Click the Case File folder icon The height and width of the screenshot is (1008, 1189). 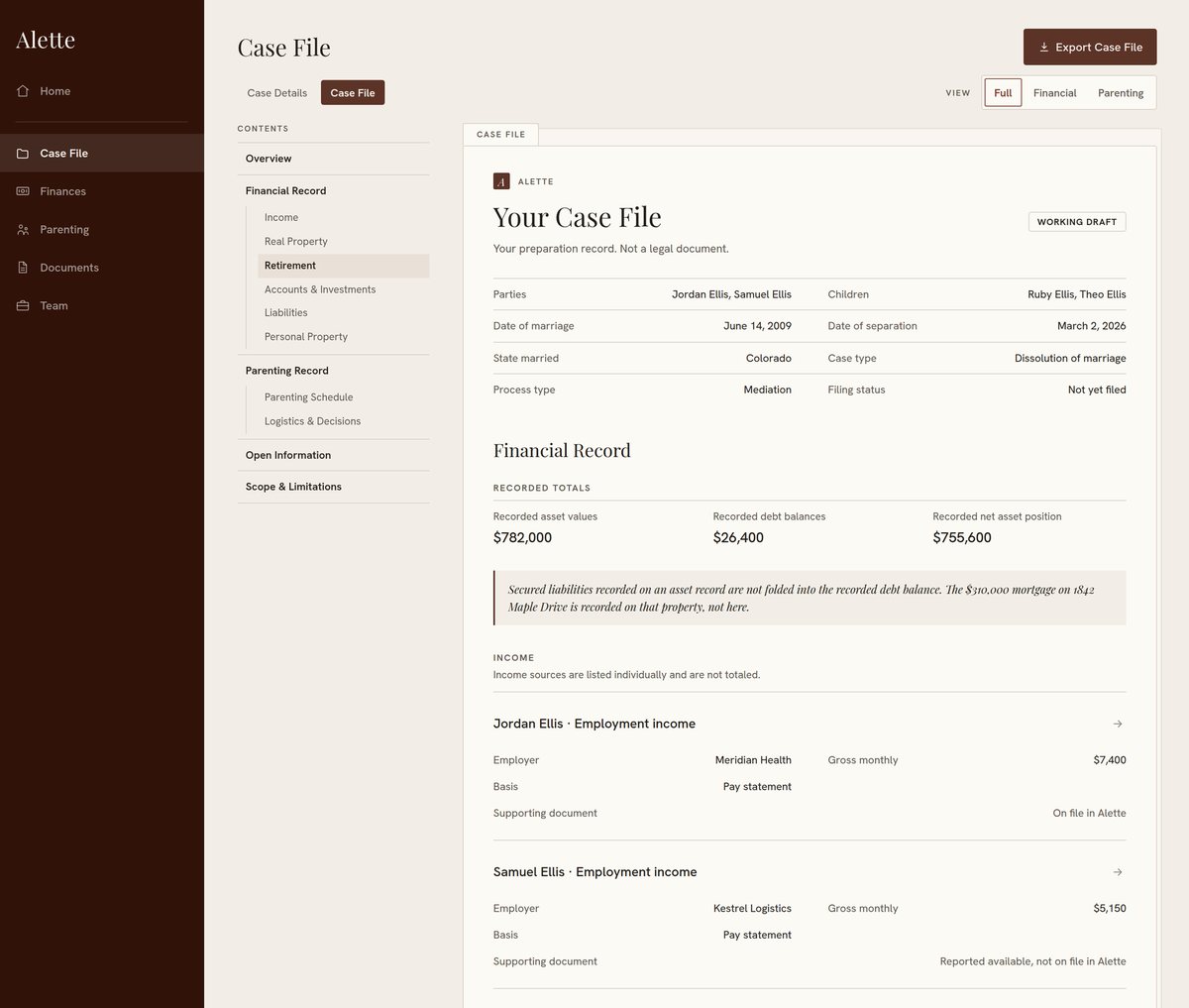[x=23, y=154]
